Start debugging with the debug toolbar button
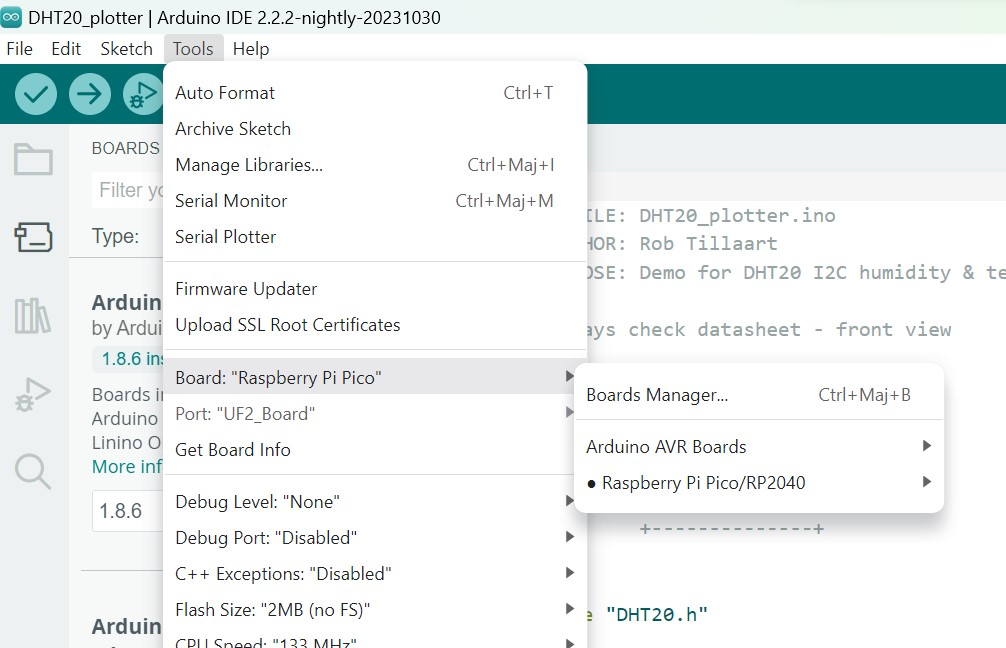Viewport: 1006px width, 648px height. pos(142,94)
